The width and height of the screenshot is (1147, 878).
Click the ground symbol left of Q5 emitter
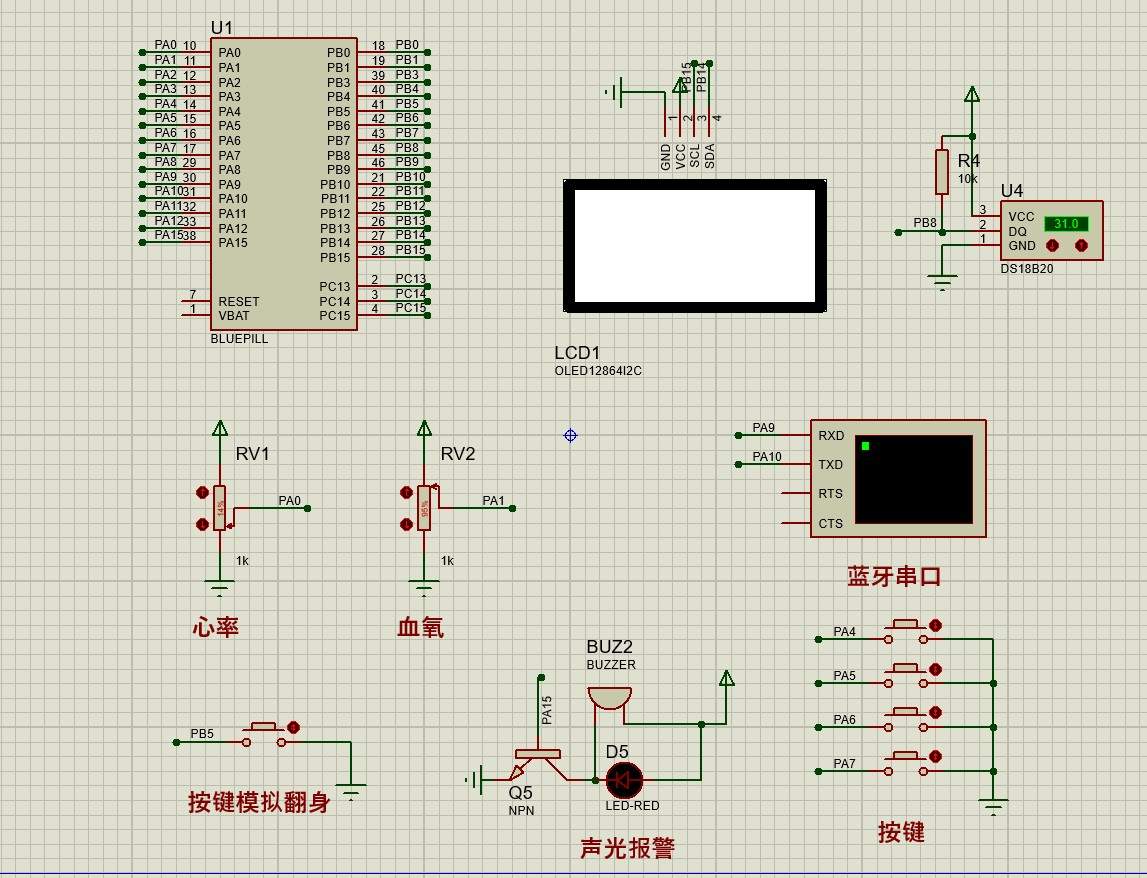pyautogui.click(x=475, y=780)
